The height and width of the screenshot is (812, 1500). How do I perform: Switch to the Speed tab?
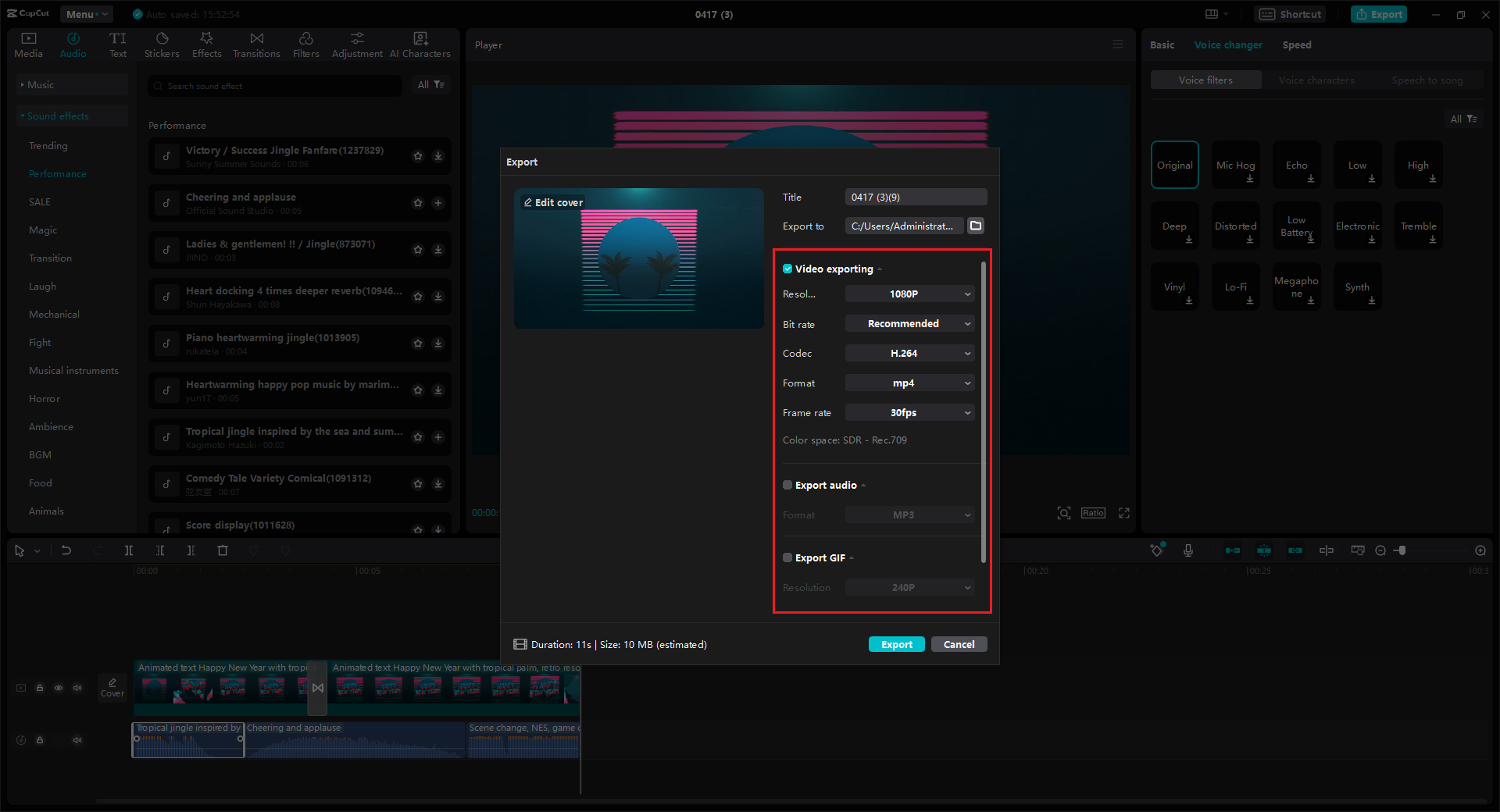[1297, 45]
